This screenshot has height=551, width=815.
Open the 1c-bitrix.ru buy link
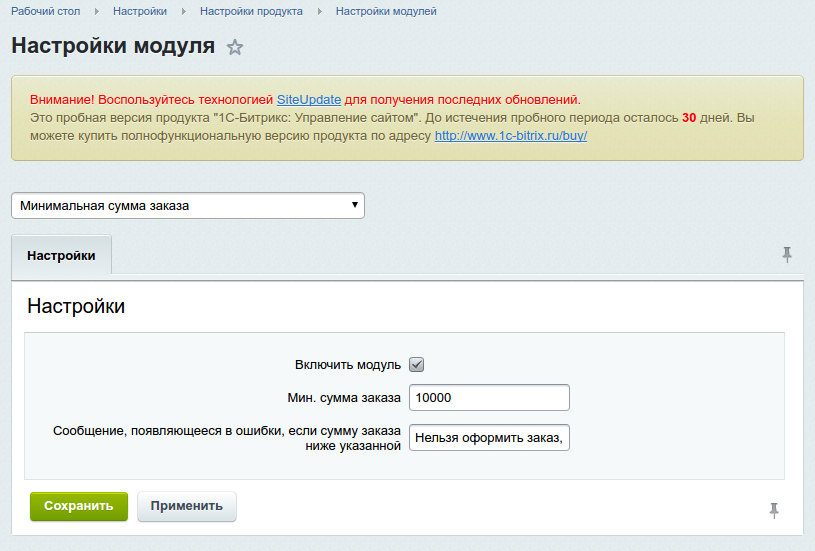[x=510, y=135]
